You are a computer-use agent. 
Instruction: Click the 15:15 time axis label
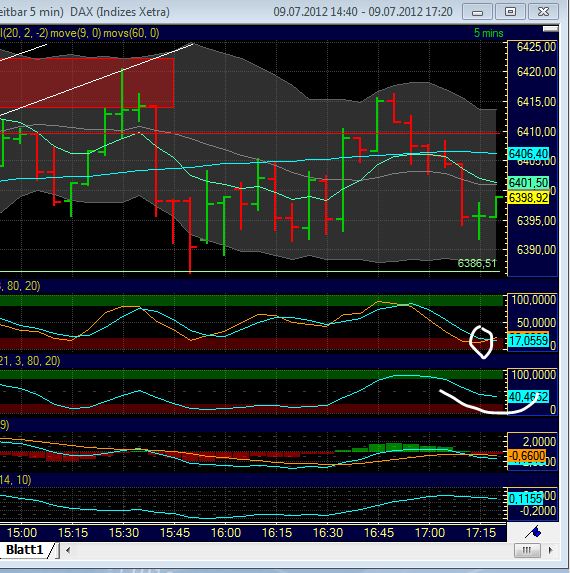73,532
